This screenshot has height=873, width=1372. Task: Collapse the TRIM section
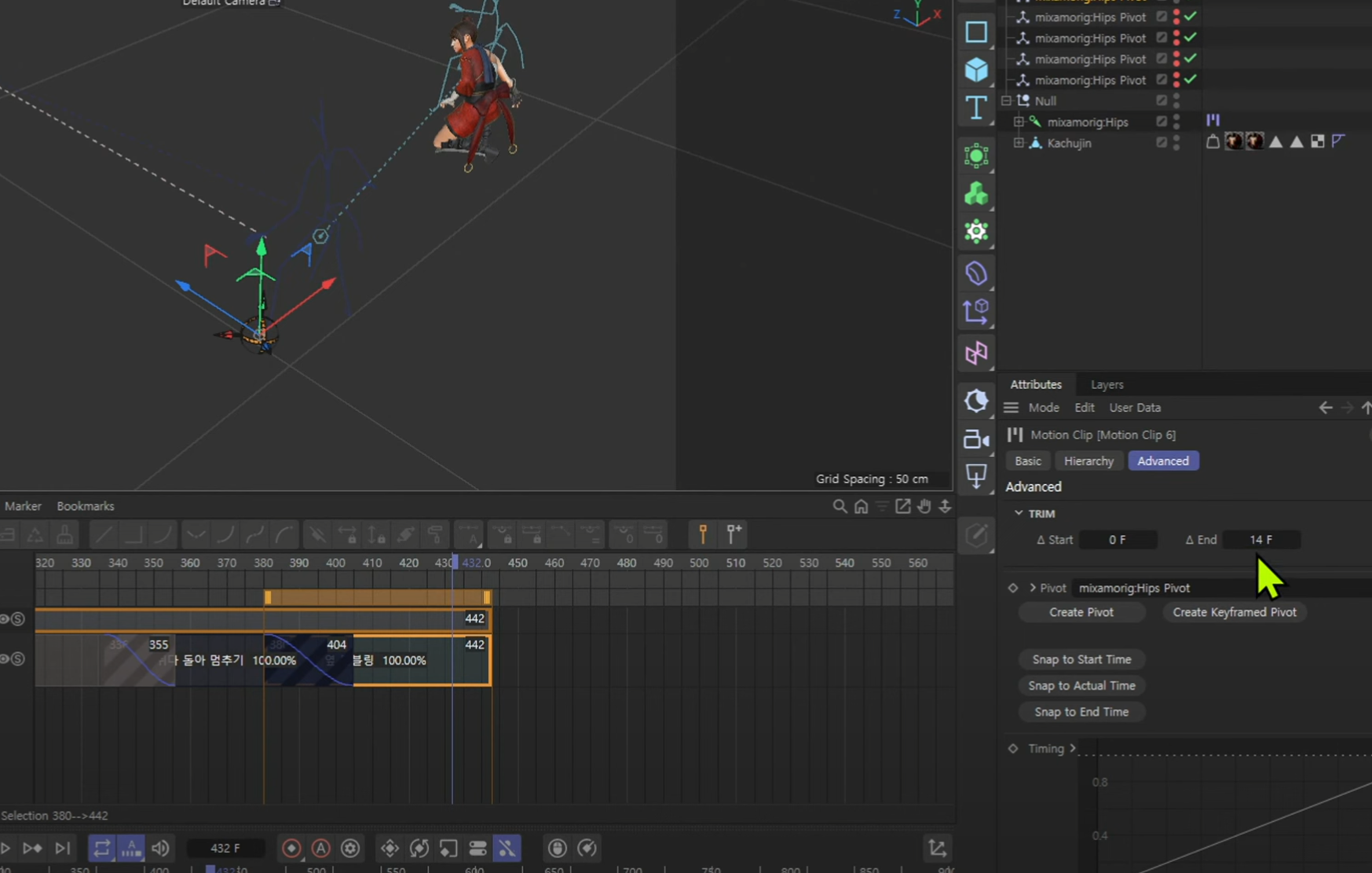click(1019, 513)
